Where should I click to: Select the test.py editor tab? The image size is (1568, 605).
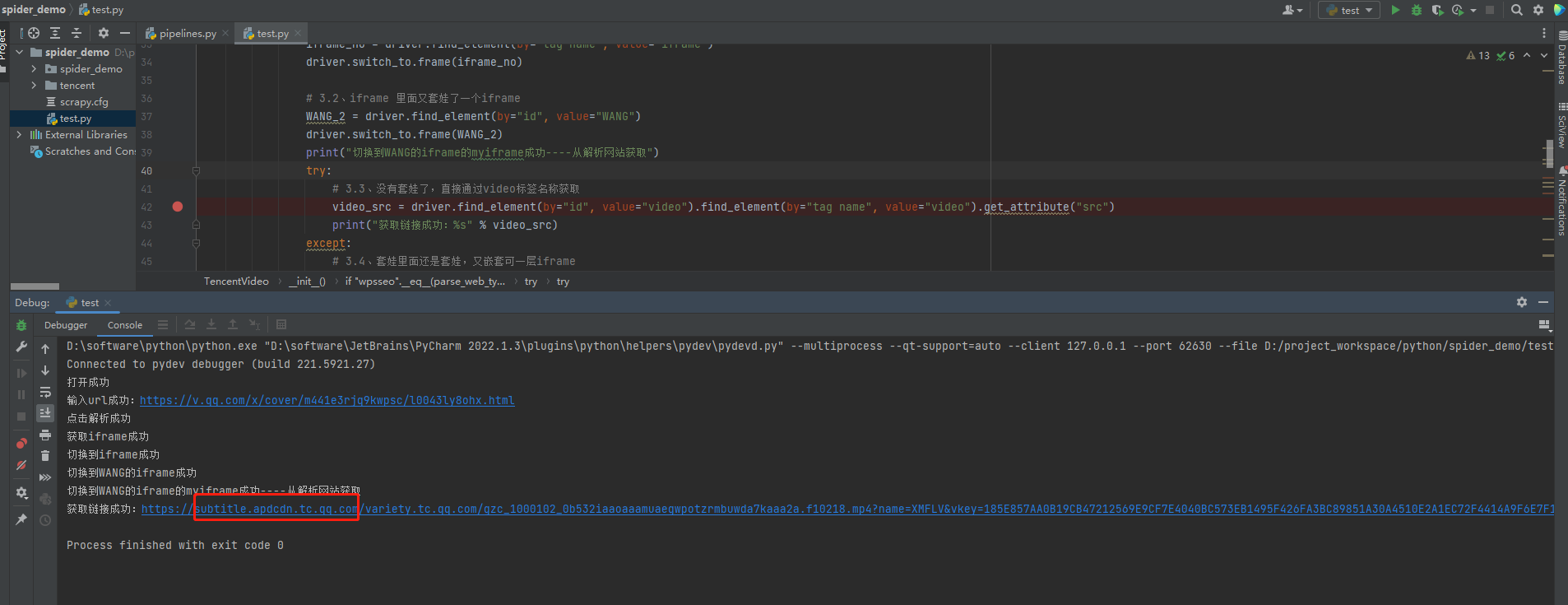pos(272,34)
